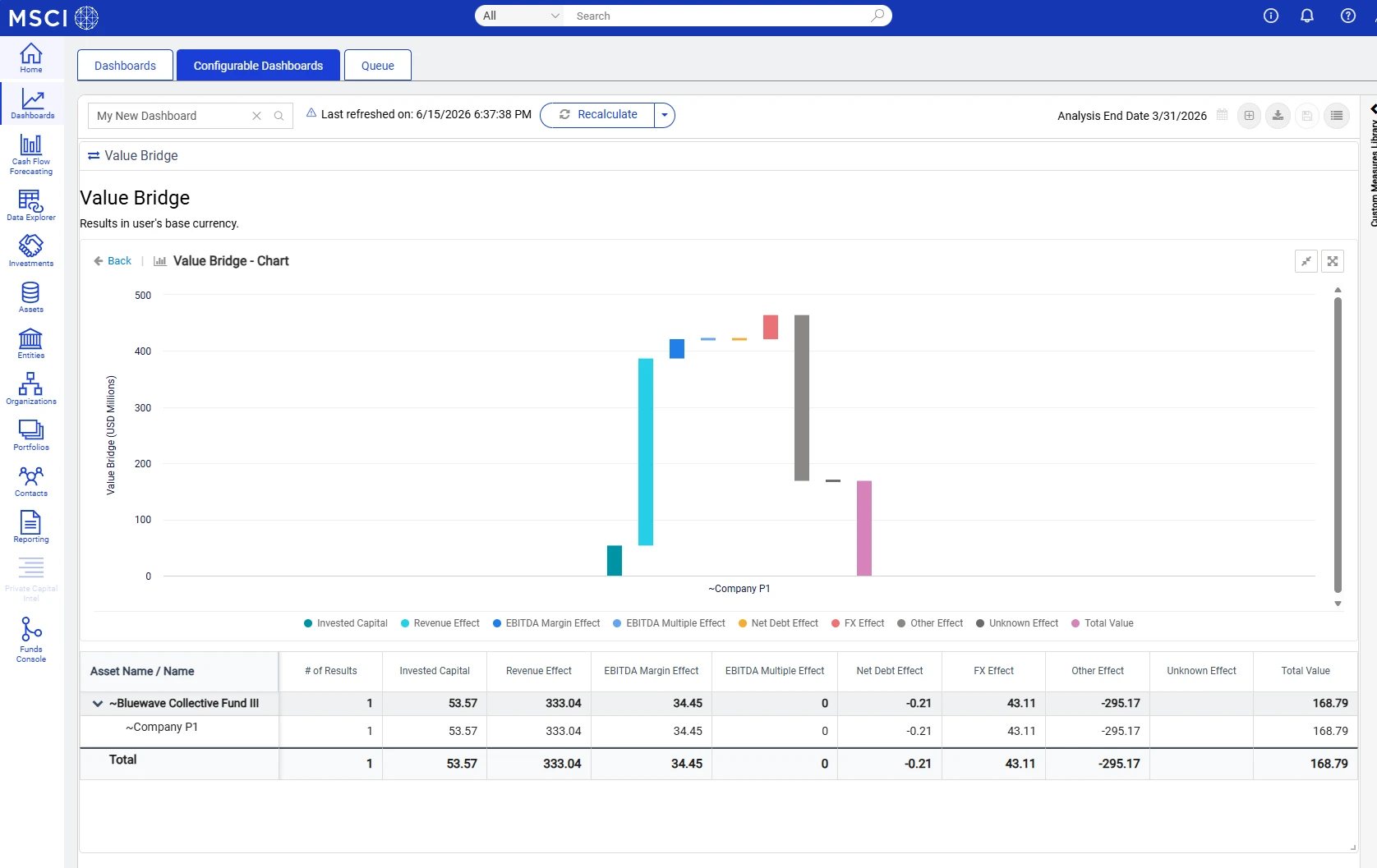Open the Data Explorer sidebar icon

tap(31, 205)
